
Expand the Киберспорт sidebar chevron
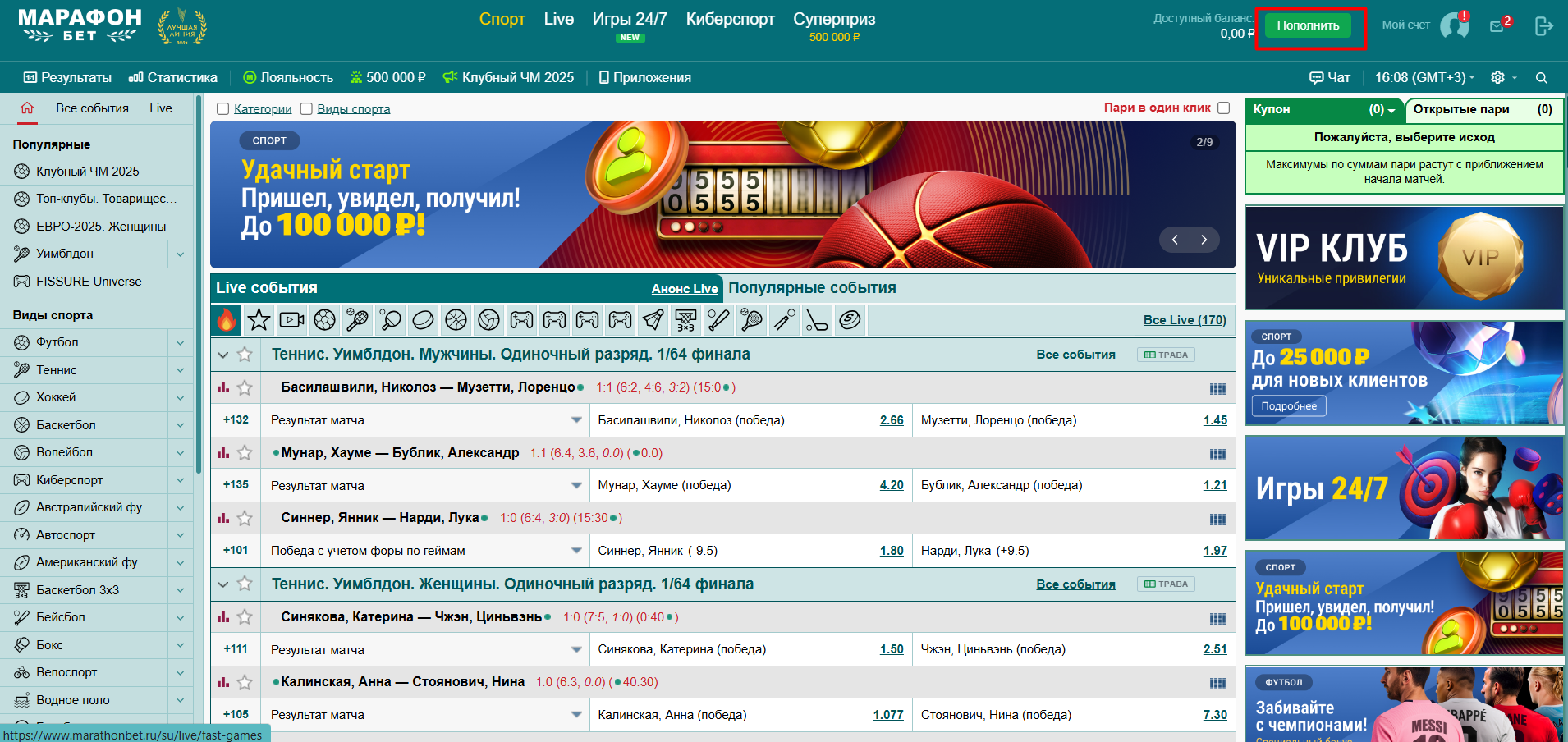coord(180,480)
